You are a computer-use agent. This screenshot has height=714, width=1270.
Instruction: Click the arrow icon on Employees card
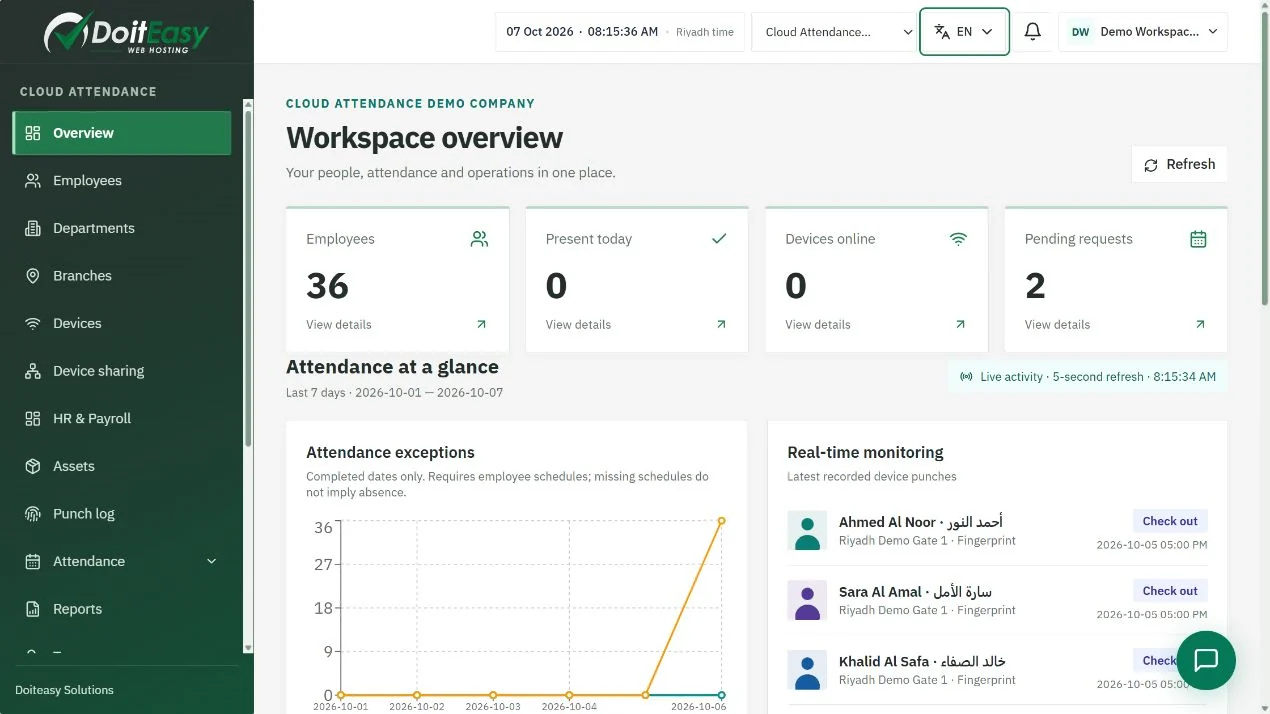pyautogui.click(x=481, y=324)
